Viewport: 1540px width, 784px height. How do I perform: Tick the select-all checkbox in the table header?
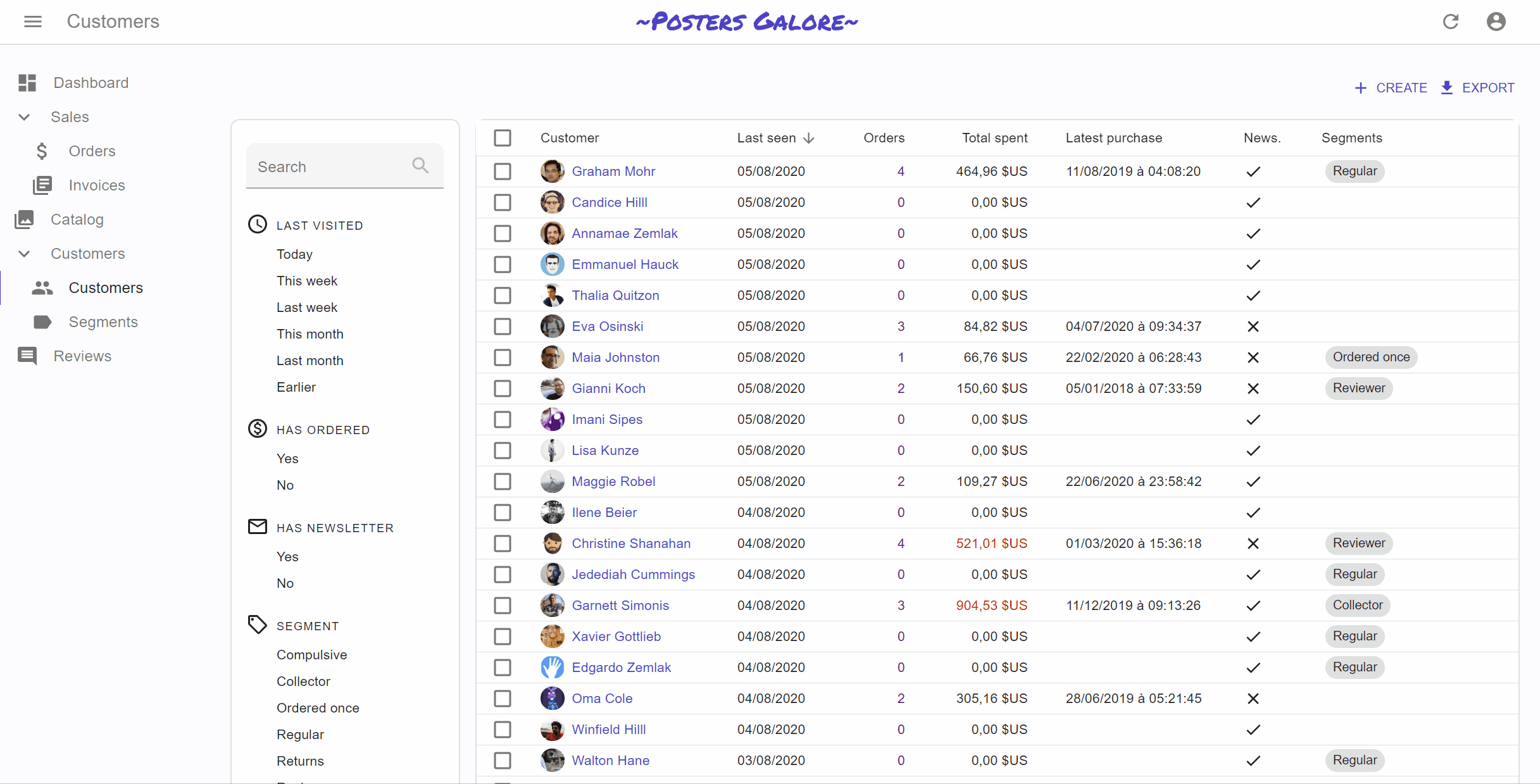pos(503,138)
